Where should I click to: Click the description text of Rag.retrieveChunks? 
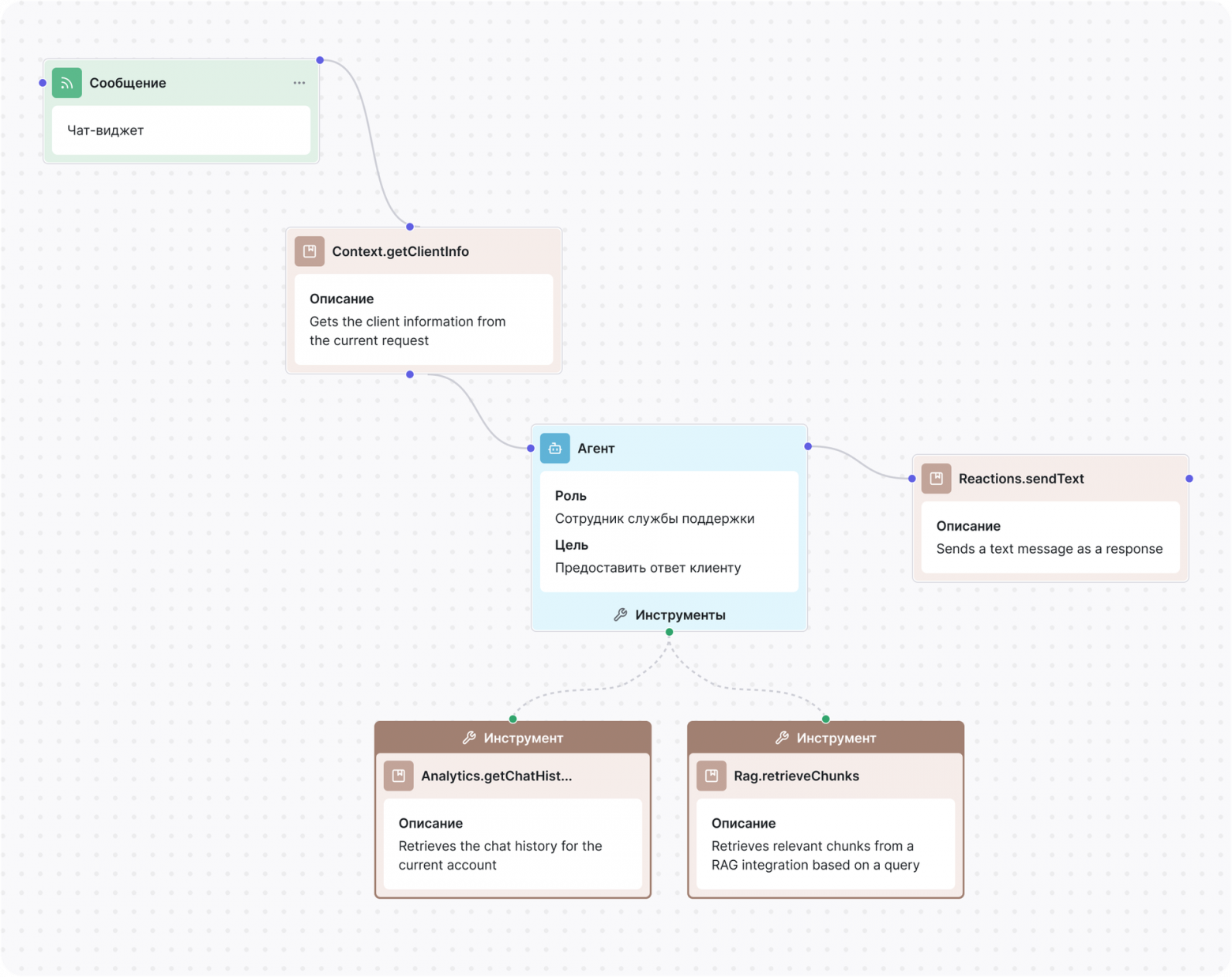tap(815, 855)
